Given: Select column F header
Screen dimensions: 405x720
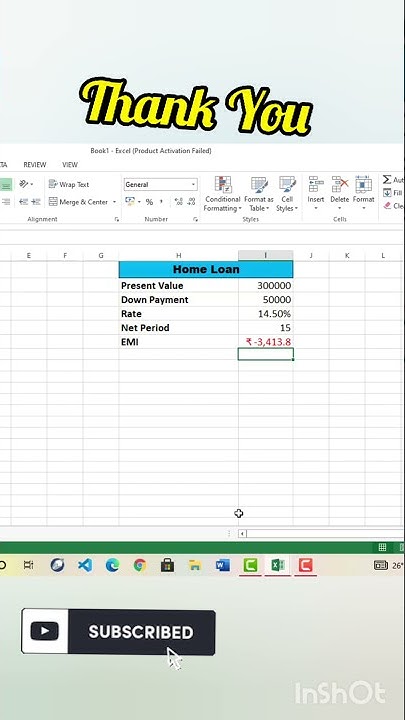Looking at the screenshot, I should pyautogui.click(x=65, y=255).
